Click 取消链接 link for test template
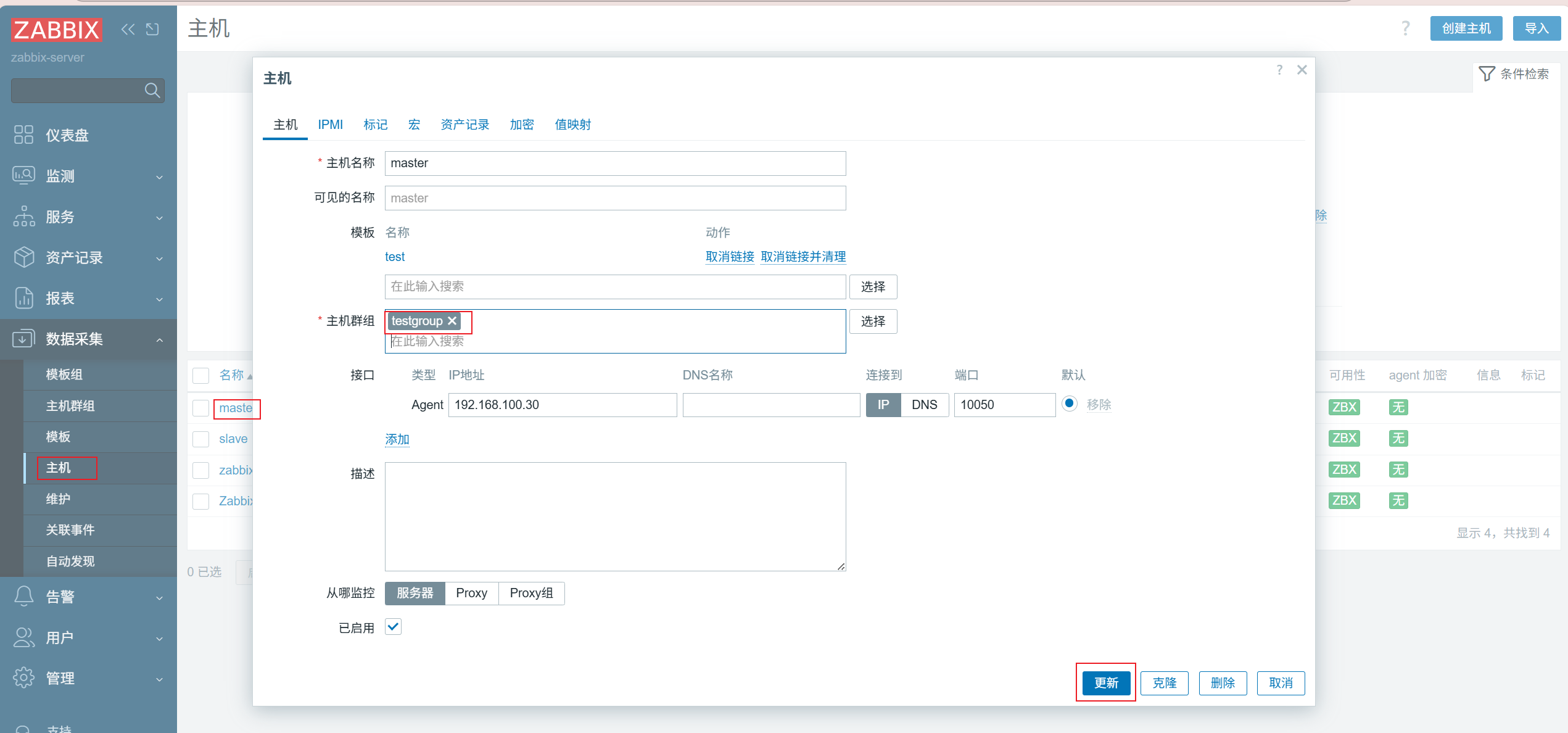1568x733 pixels. (730, 257)
